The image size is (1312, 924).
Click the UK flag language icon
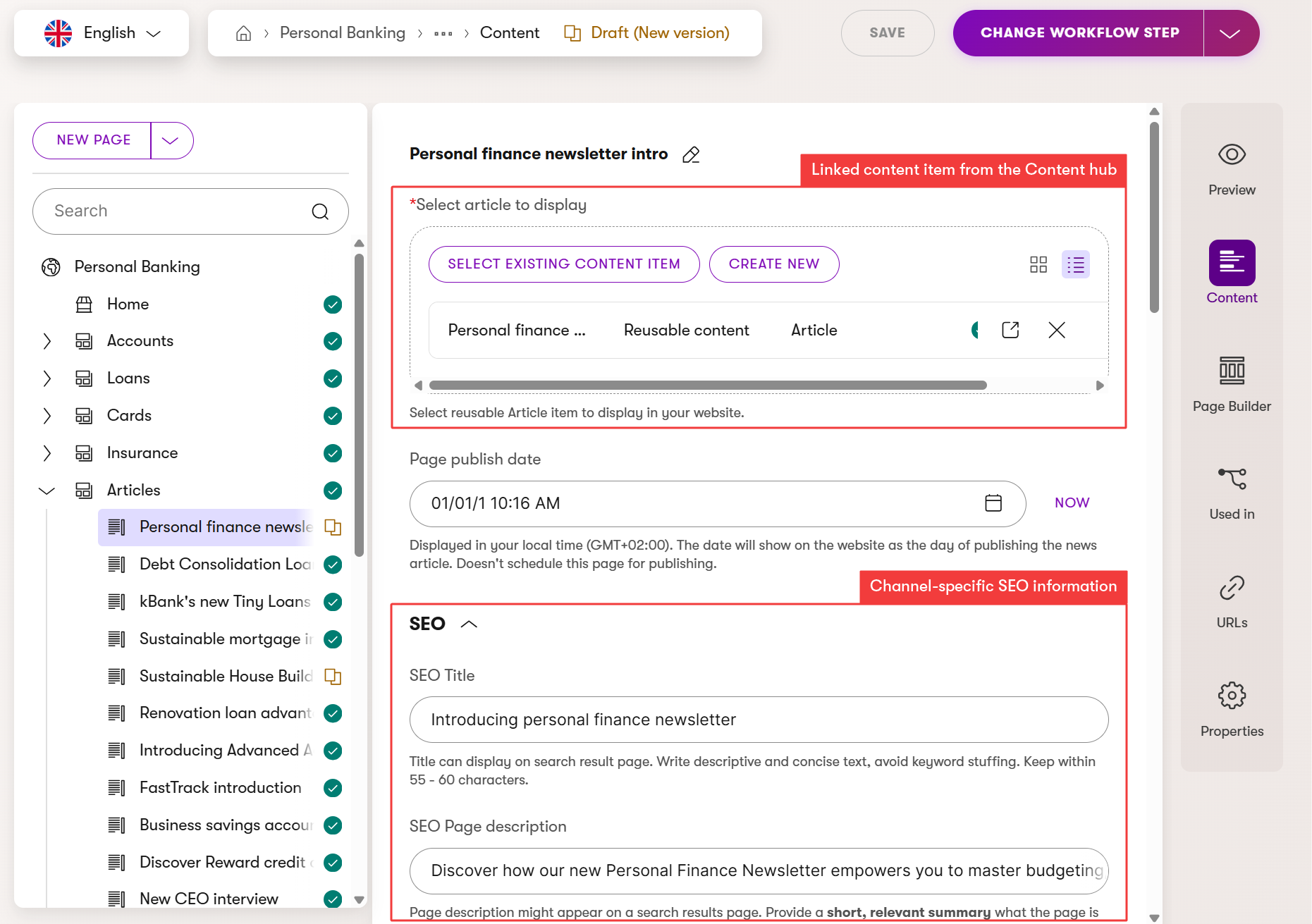coord(58,33)
